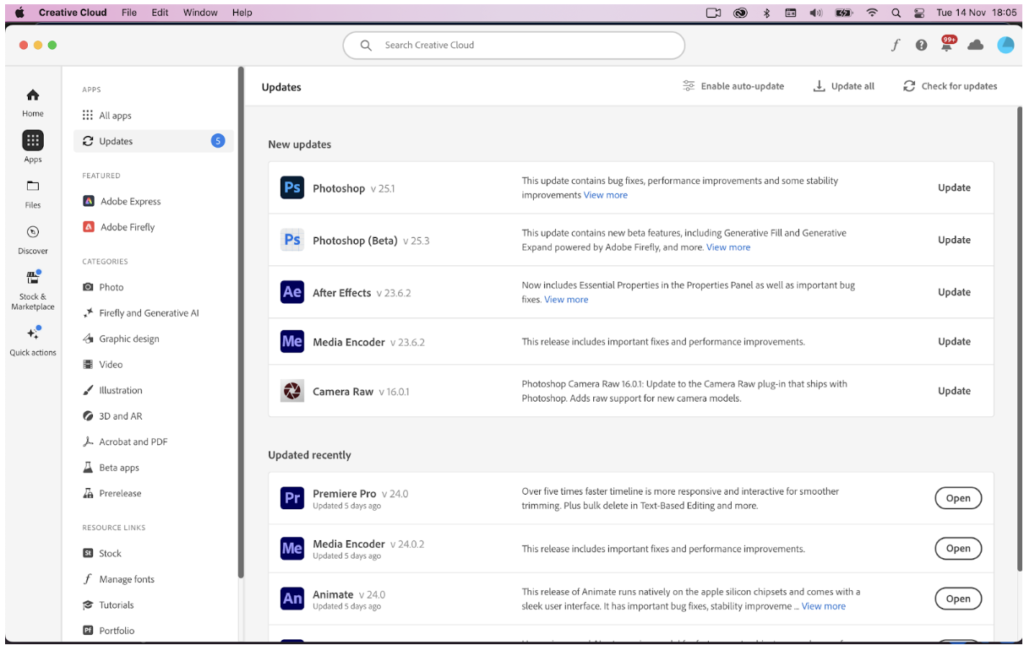Open the Files folder icon
This screenshot has height=645, width=1024.
click(33, 186)
